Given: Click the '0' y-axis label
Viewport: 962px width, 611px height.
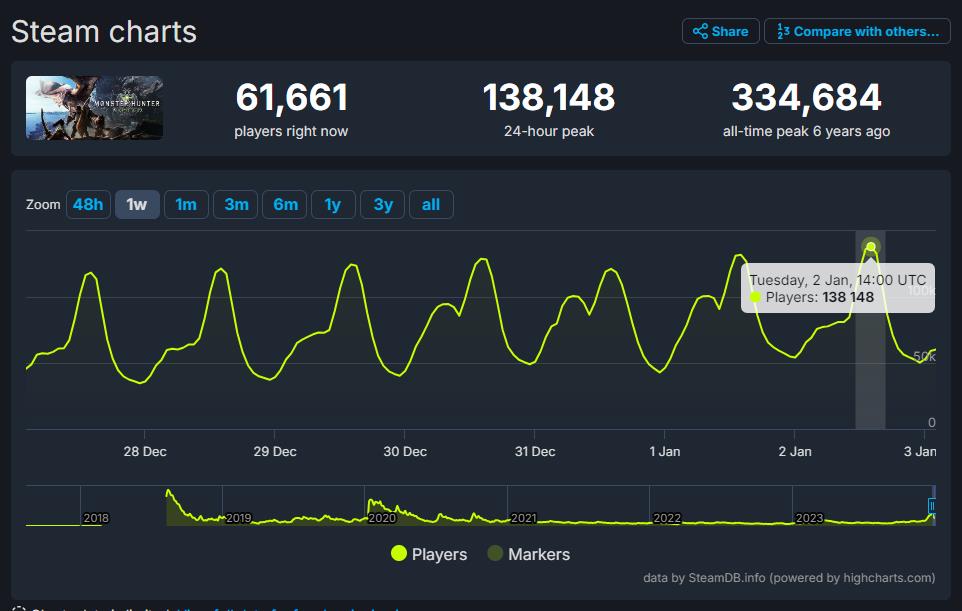Looking at the screenshot, I should tap(932, 422).
